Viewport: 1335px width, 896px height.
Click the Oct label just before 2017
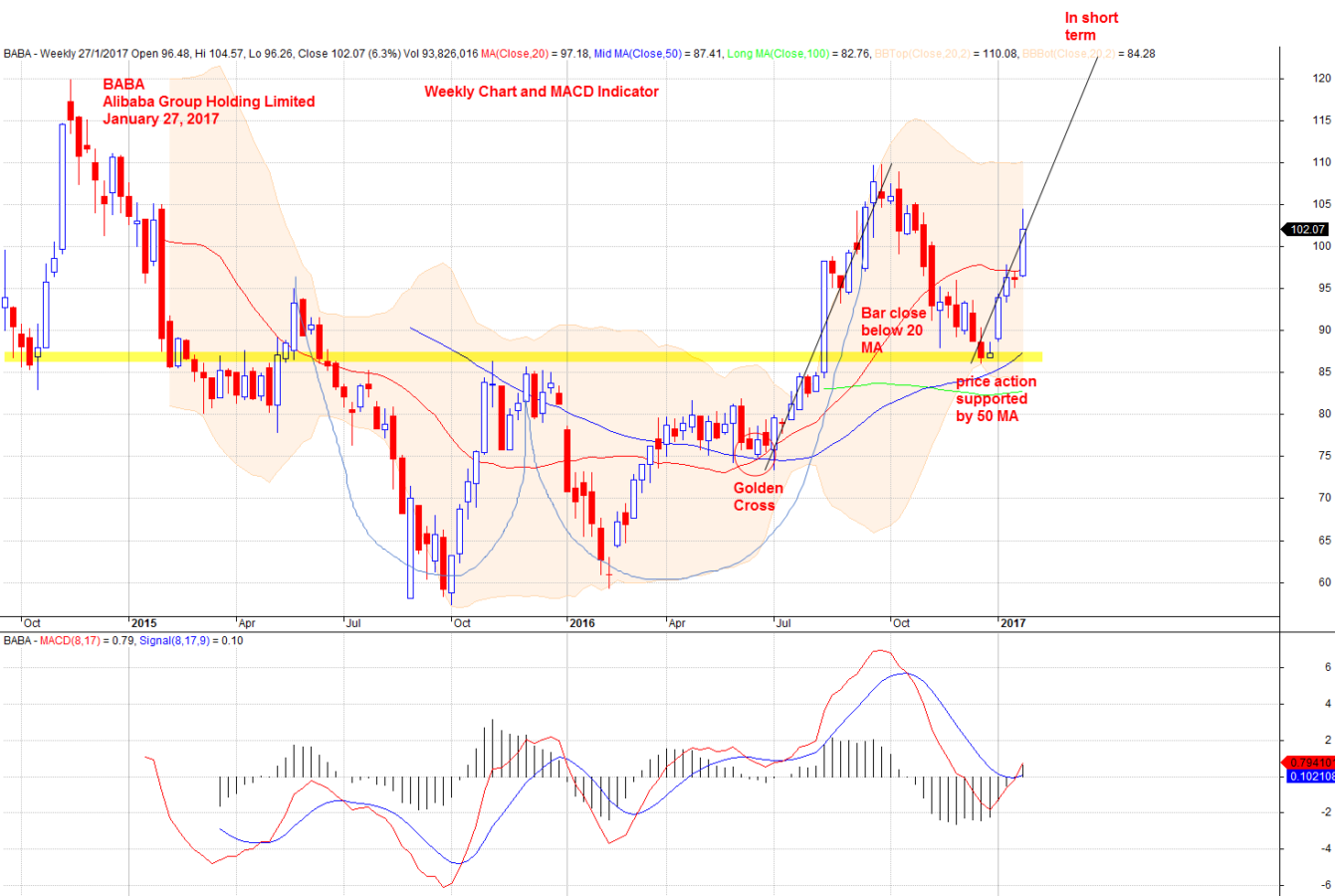coord(901,623)
